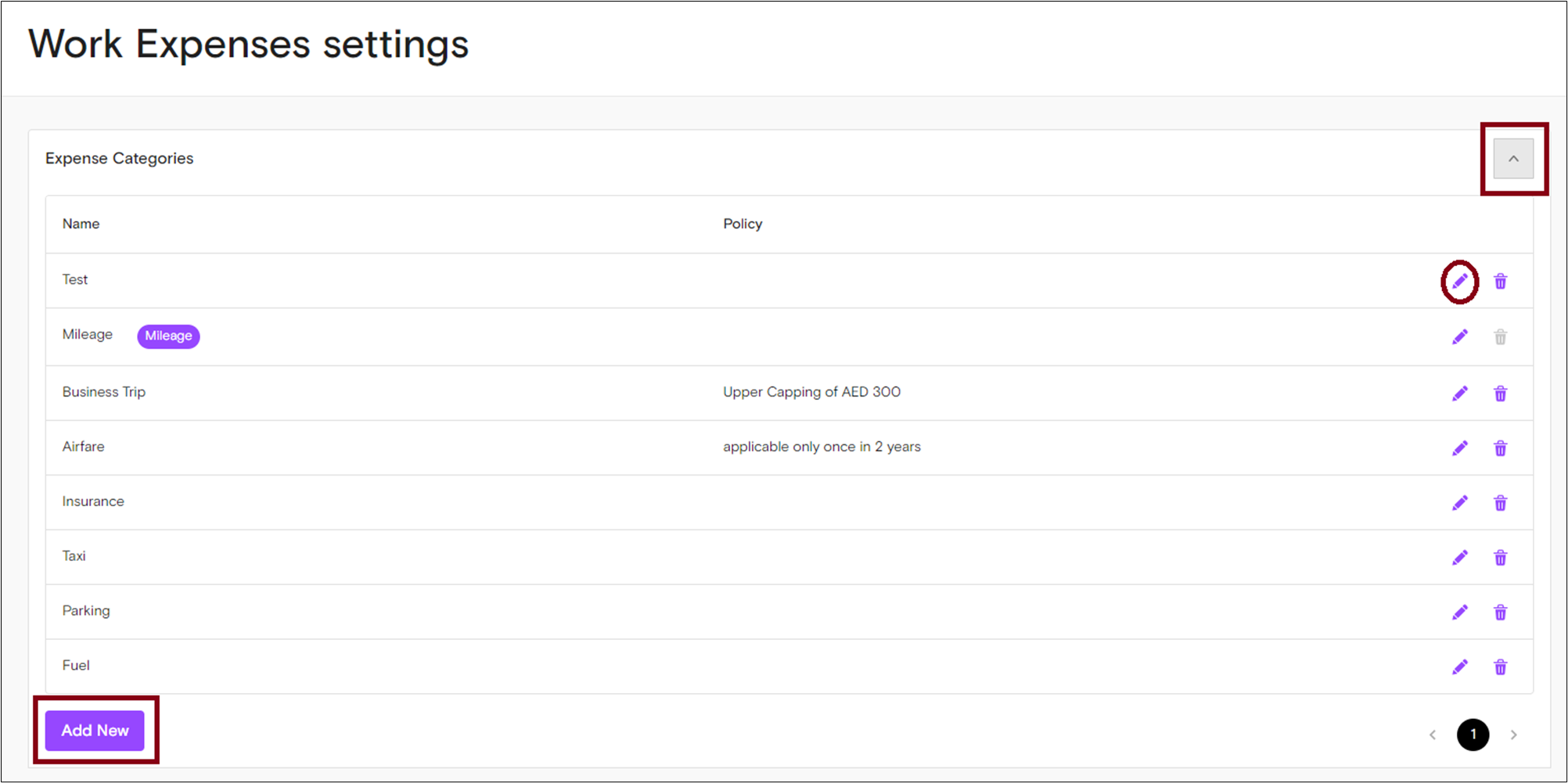This screenshot has width=1568, height=783.
Task: Delete the Insurance expense category
Action: click(x=1501, y=502)
